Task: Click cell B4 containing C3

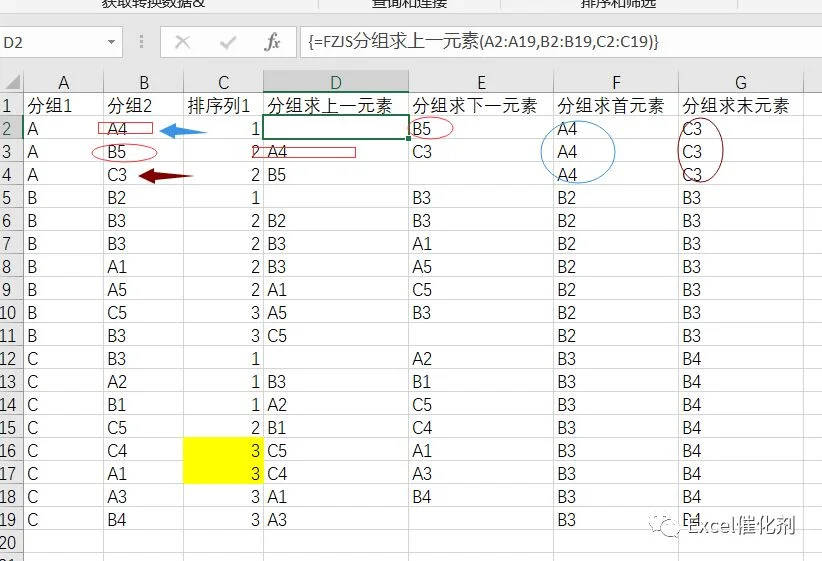Action: click(x=144, y=175)
